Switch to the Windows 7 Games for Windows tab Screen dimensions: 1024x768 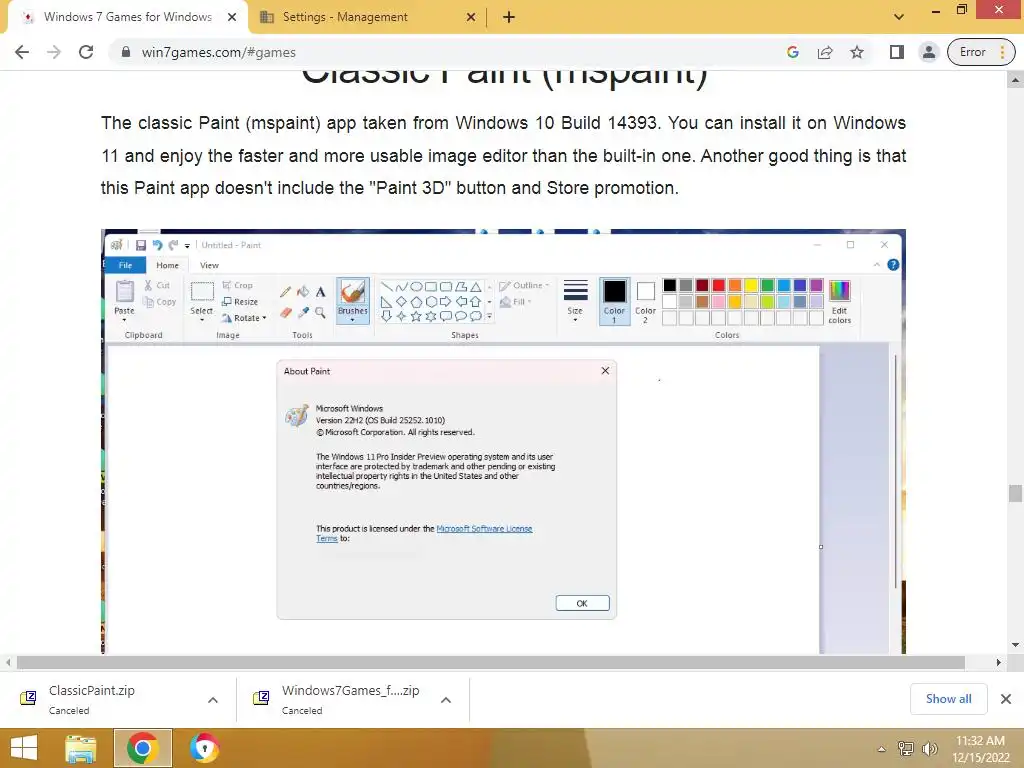[x=128, y=17]
